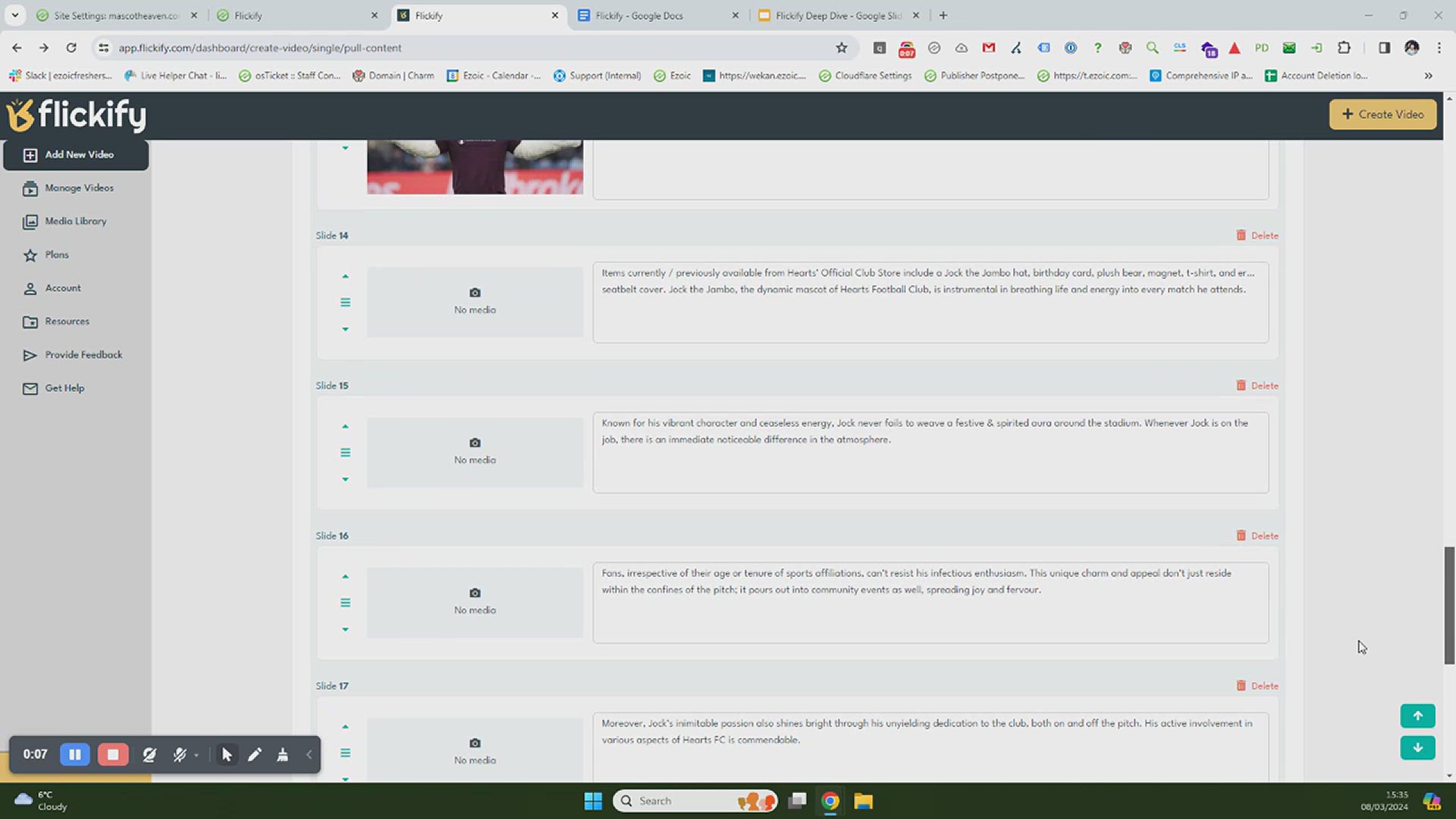This screenshot has width=1456, height=819.
Task: Stop the recording with red button
Action: [x=113, y=755]
